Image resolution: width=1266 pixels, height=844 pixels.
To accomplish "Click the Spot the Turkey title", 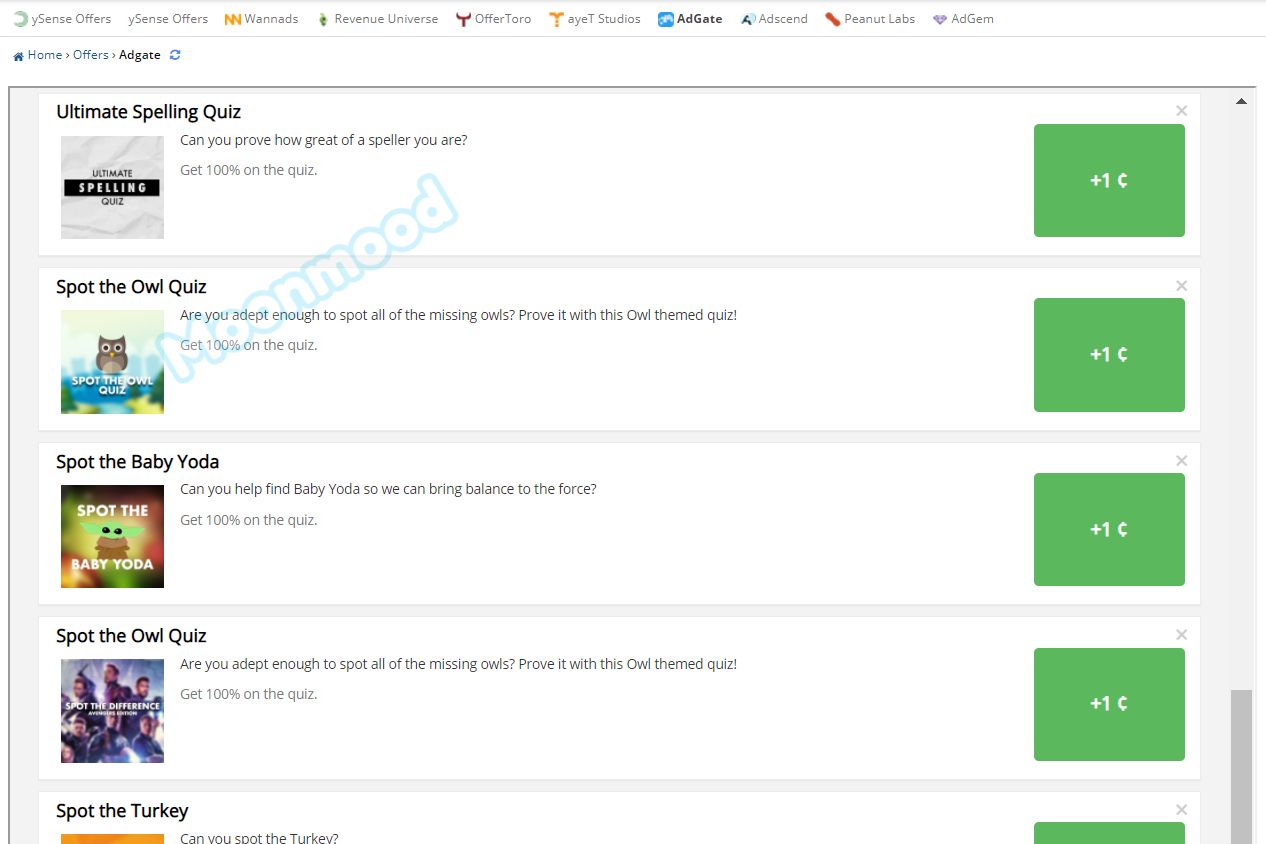I will pyautogui.click(x=122, y=811).
